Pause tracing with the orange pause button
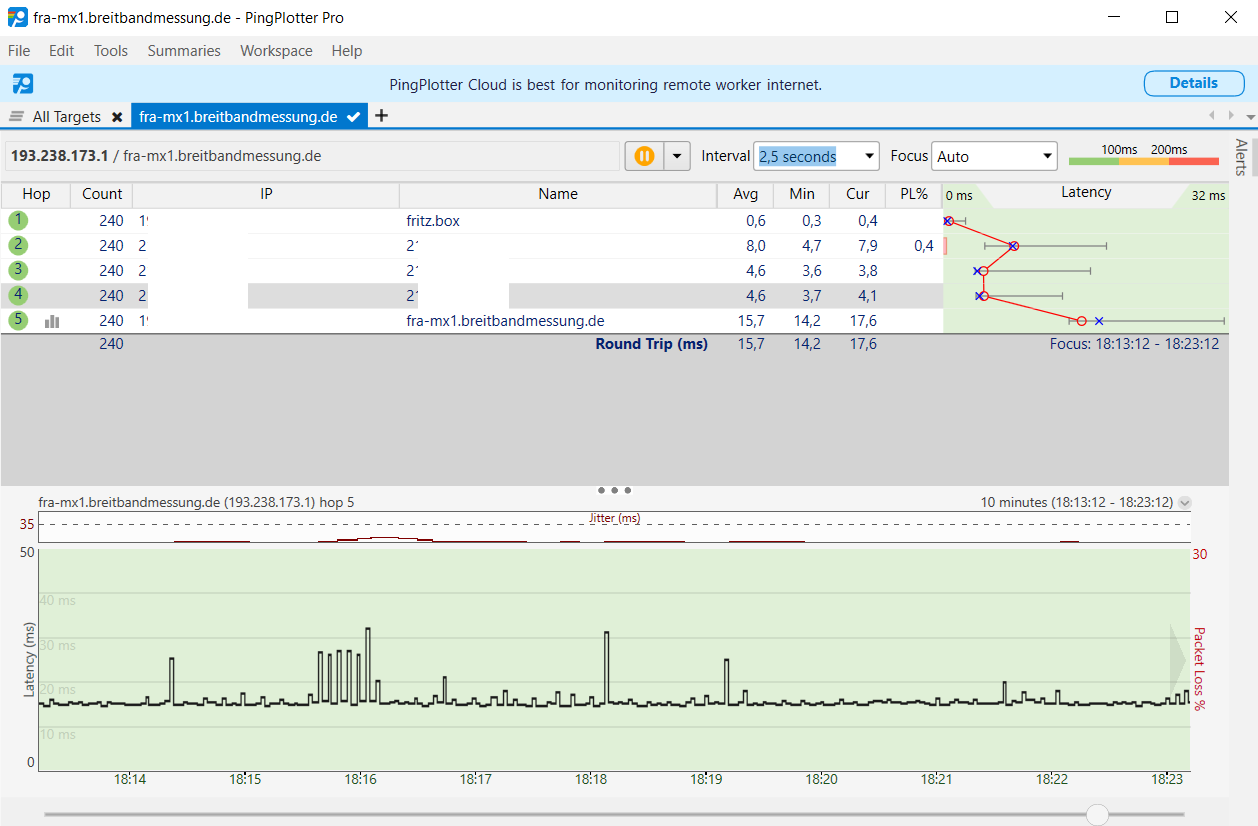This screenshot has width=1258, height=826. coord(644,156)
